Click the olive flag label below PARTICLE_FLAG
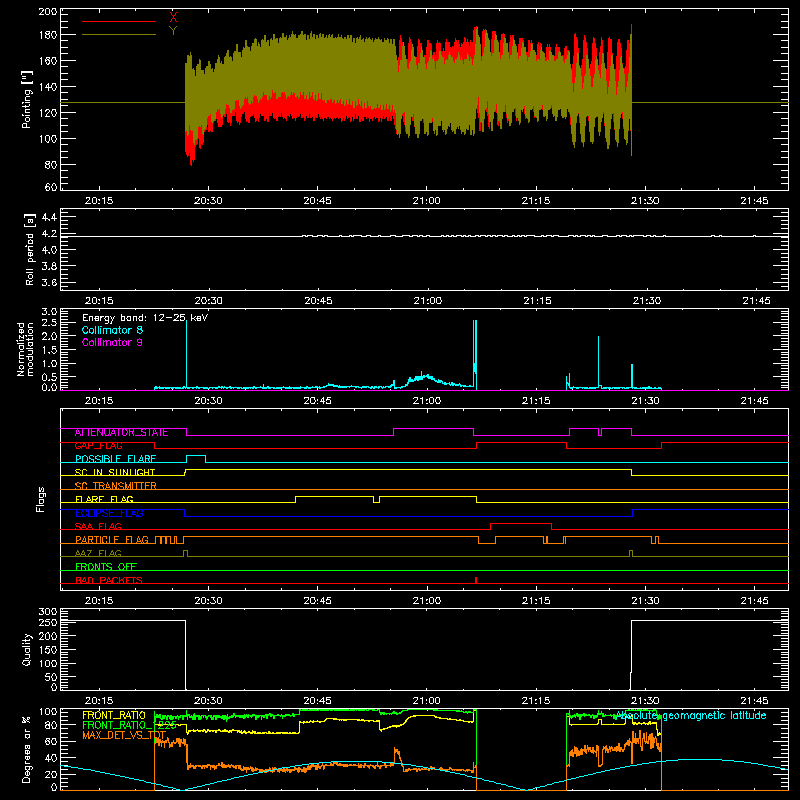This screenshot has width=800, height=800. tap(98, 553)
